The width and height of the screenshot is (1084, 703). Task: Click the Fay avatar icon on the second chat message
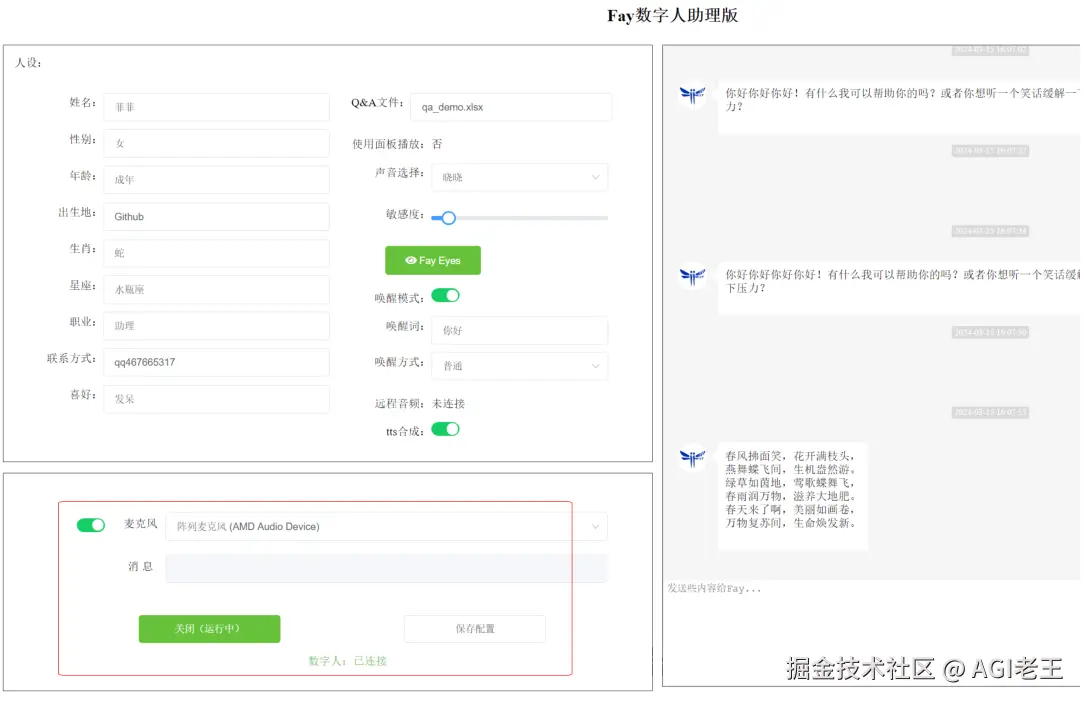click(692, 276)
